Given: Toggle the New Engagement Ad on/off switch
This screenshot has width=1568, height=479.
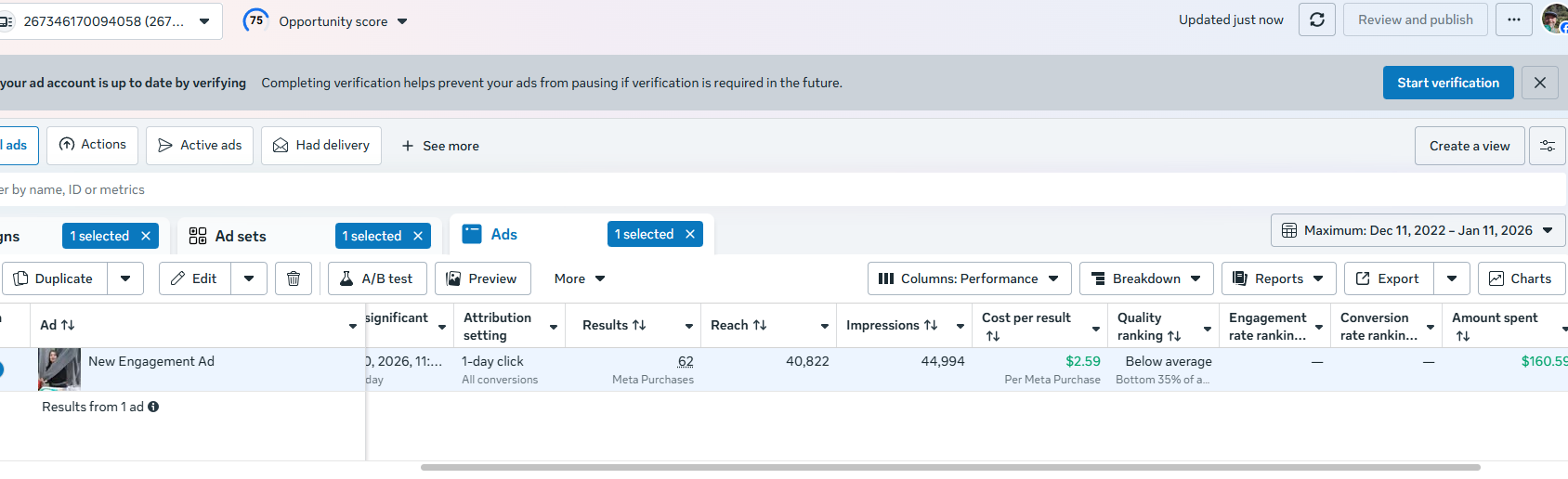Looking at the screenshot, I should coord(2,369).
